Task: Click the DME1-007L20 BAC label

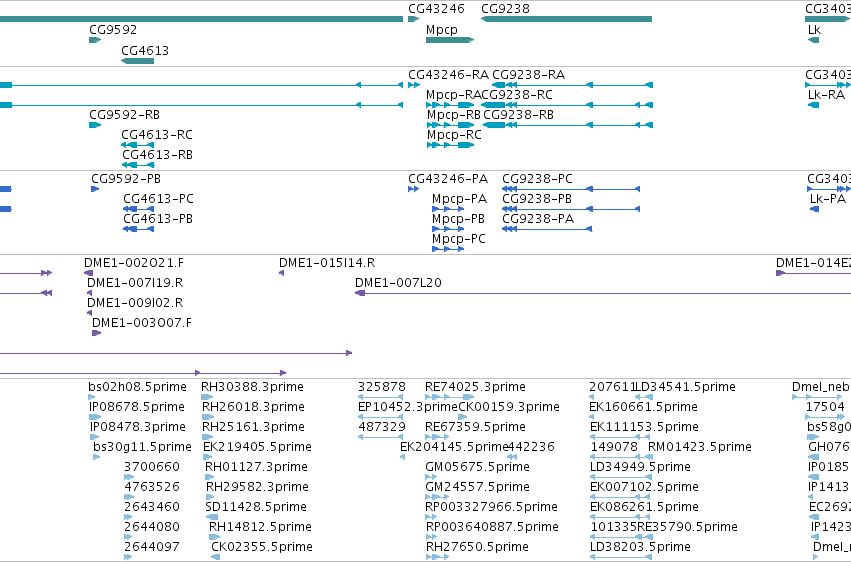Action: pyautogui.click(x=398, y=283)
